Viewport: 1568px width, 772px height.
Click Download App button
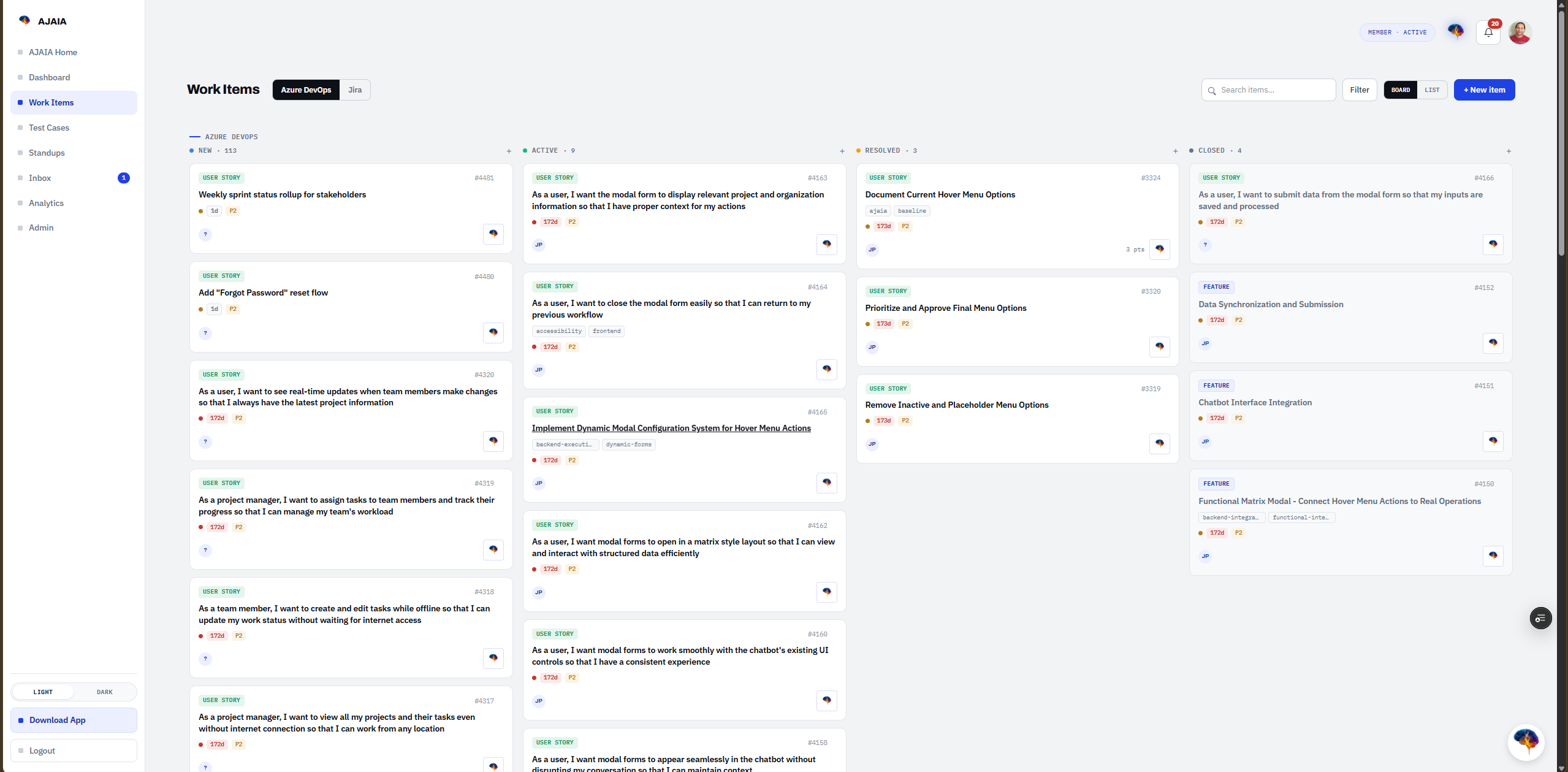click(x=74, y=720)
